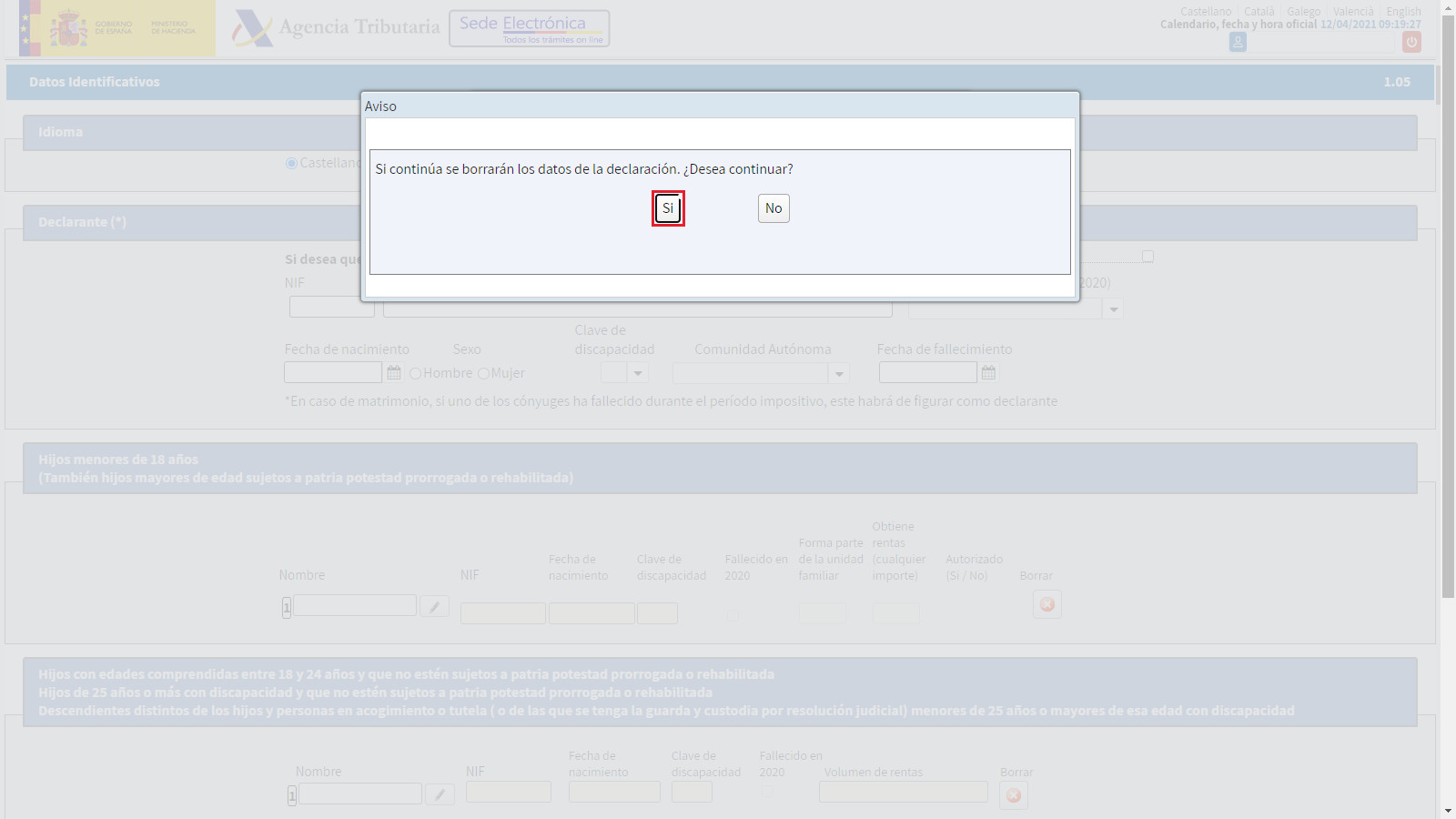This screenshot has width=1456, height=819.
Task: Switch language to English link
Action: click(x=1403, y=12)
